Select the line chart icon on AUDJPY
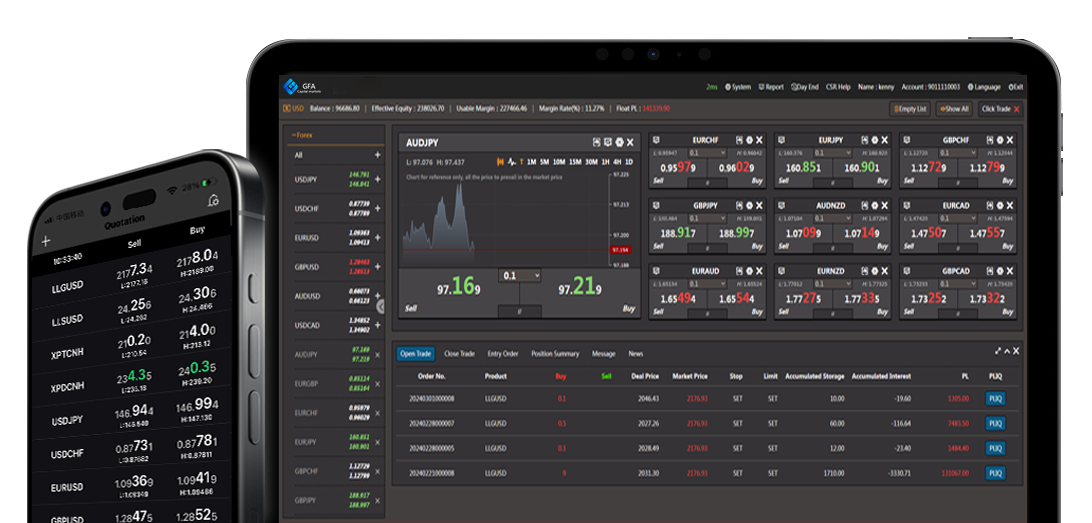The image size is (1092, 523). point(512,162)
